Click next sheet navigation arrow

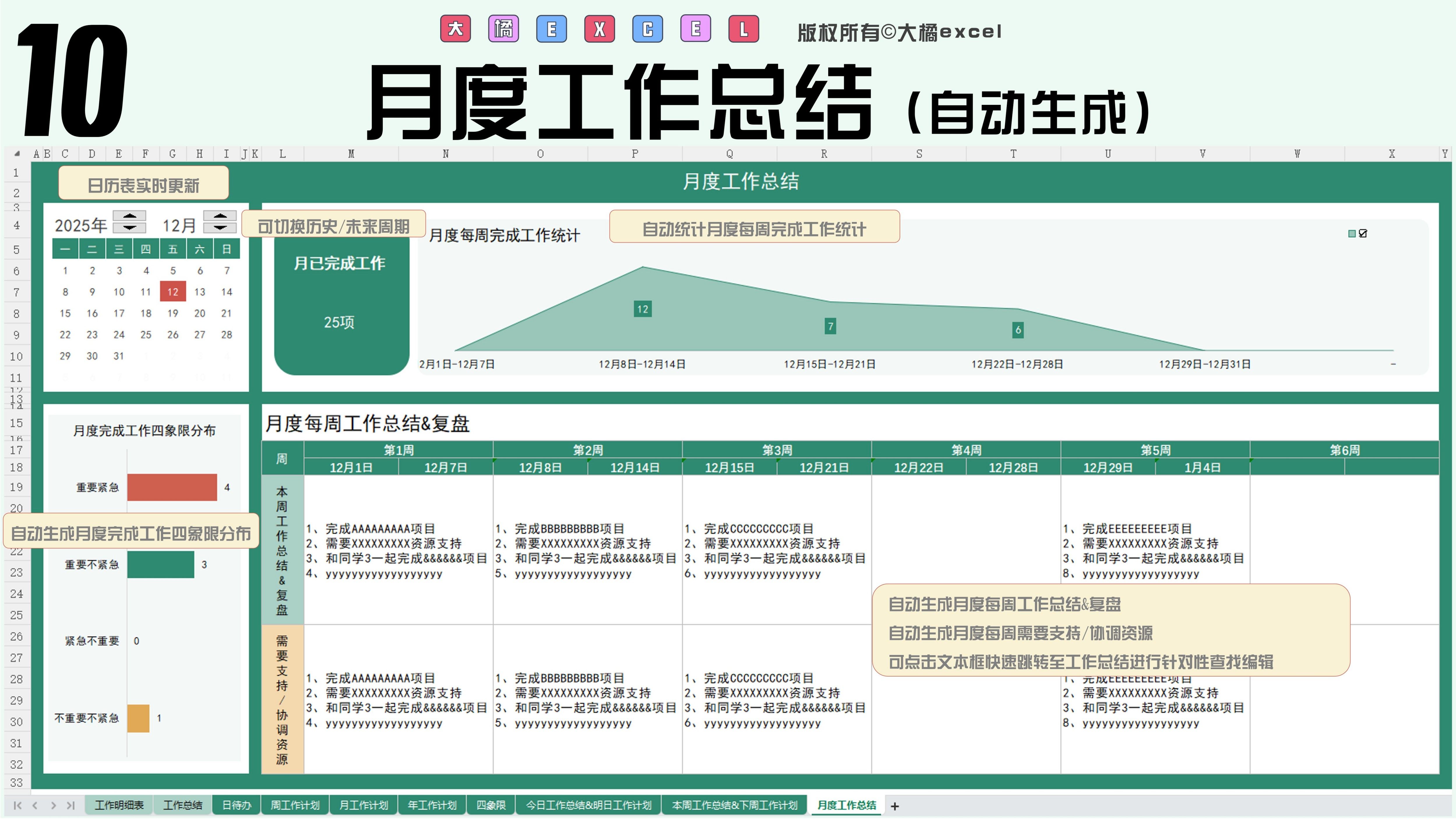(x=53, y=805)
